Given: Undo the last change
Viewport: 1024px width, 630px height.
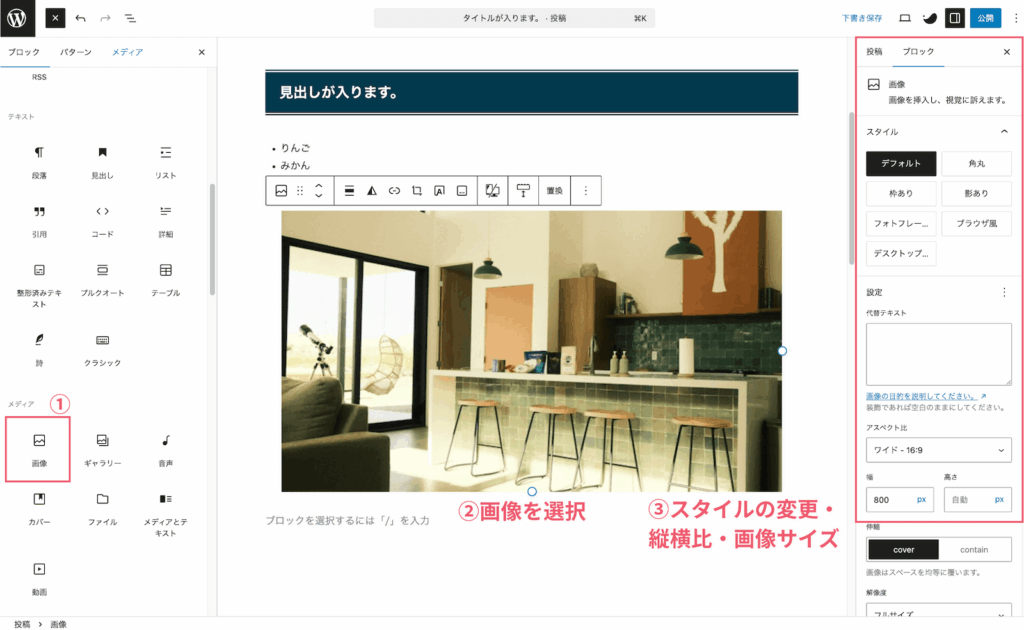Looking at the screenshot, I should 80,18.
